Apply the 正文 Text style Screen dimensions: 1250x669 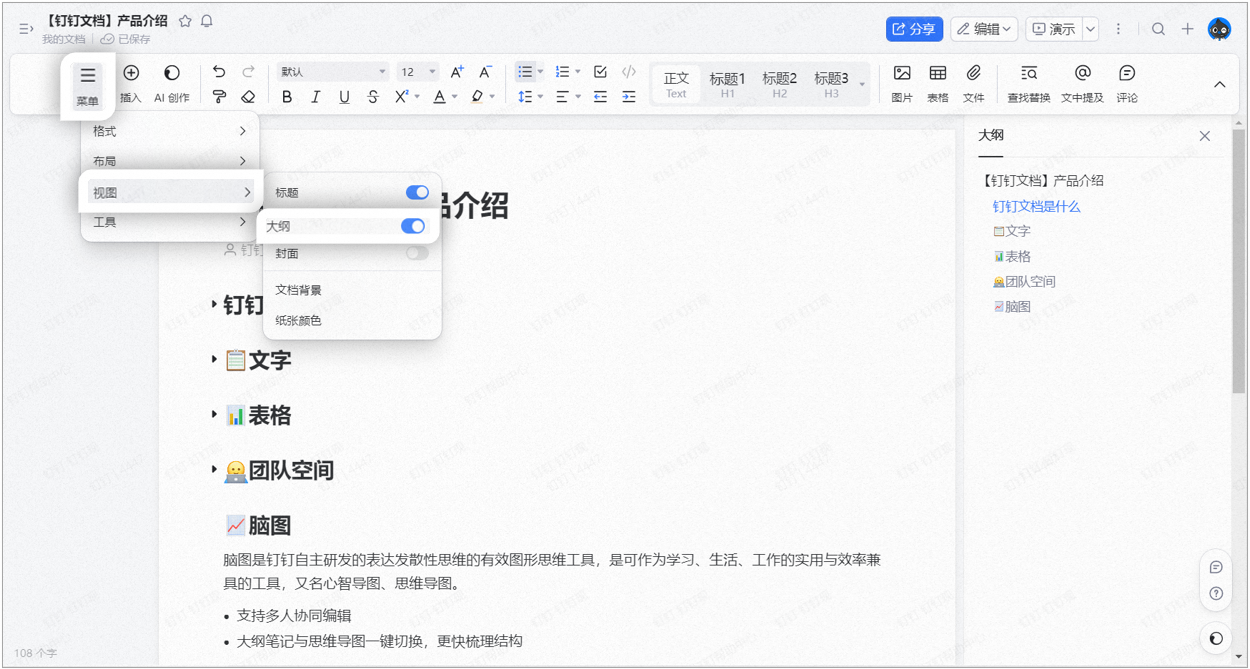[676, 84]
